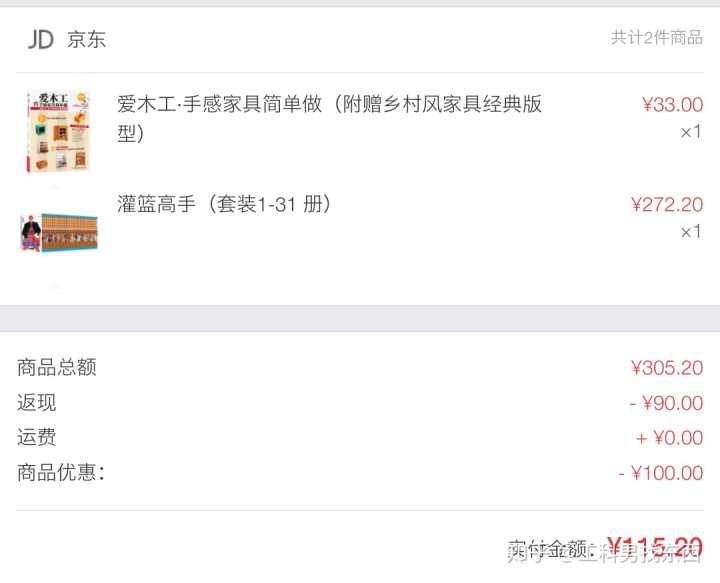Click the ×1 quantity beside 爱木工
This screenshot has width=720, height=583.
(691, 132)
